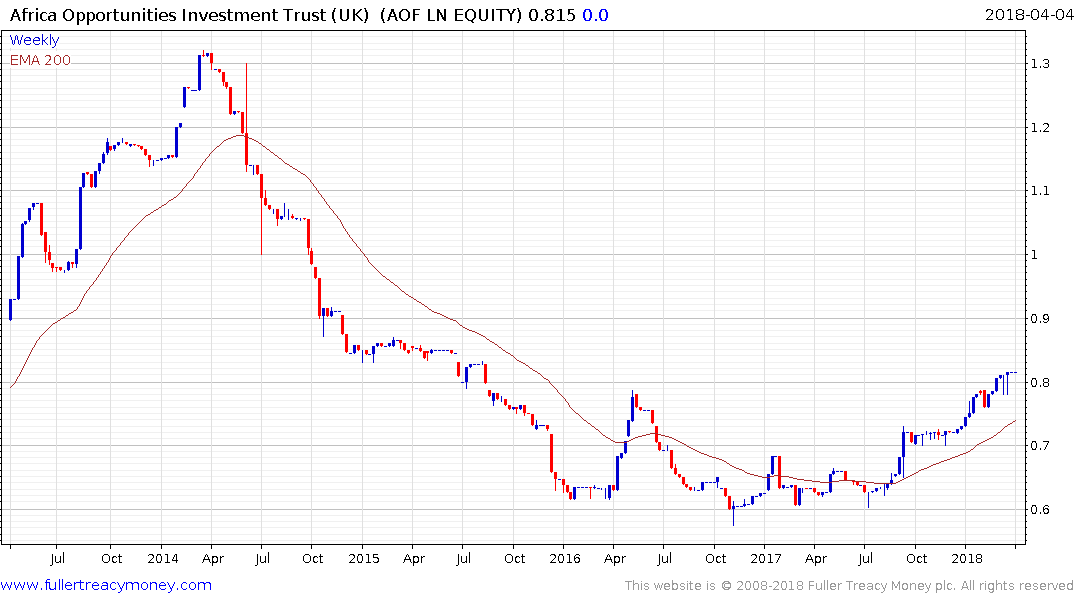Select the 2017 year label on time axis
Viewport: 1075px width, 600px height.
tap(766, 558)
